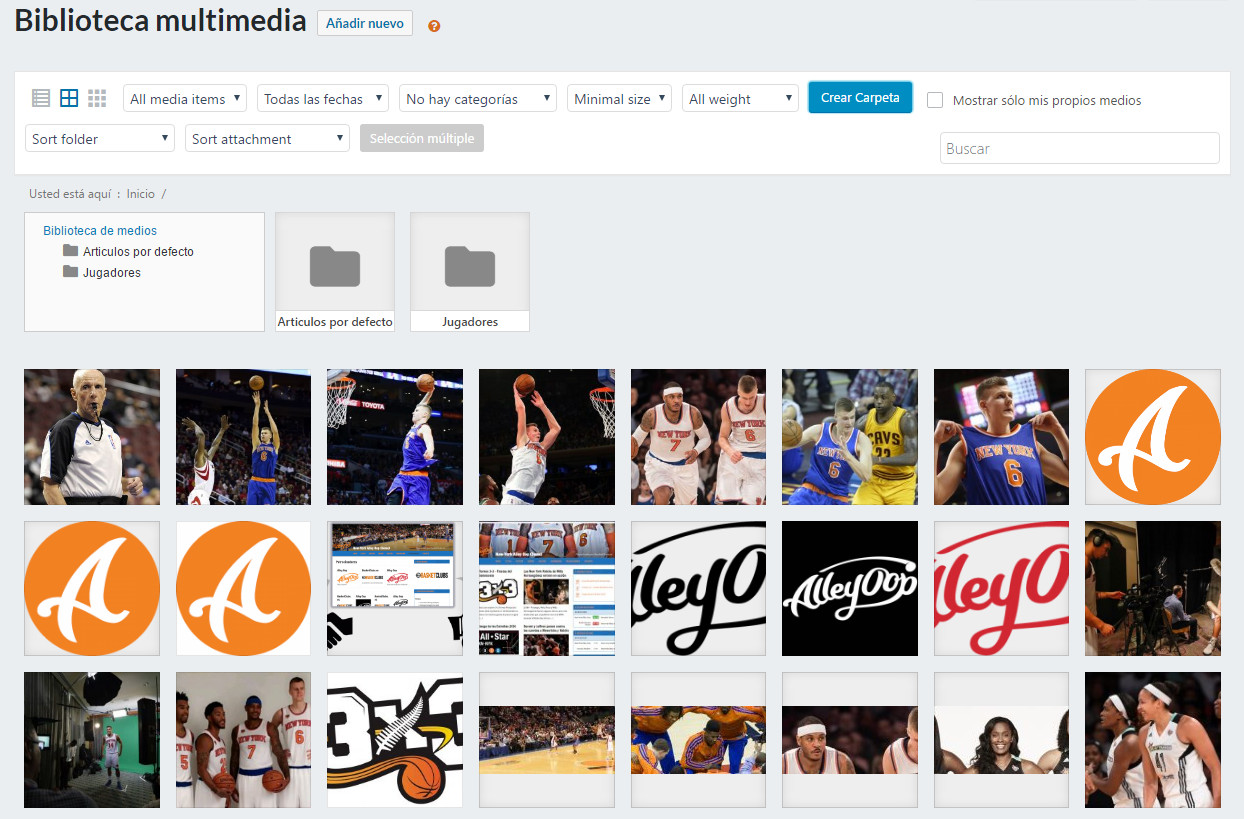Open website mockup thumbnail with Basketclubs logo
Screen dimensions: 1244x819
point(395,588)
